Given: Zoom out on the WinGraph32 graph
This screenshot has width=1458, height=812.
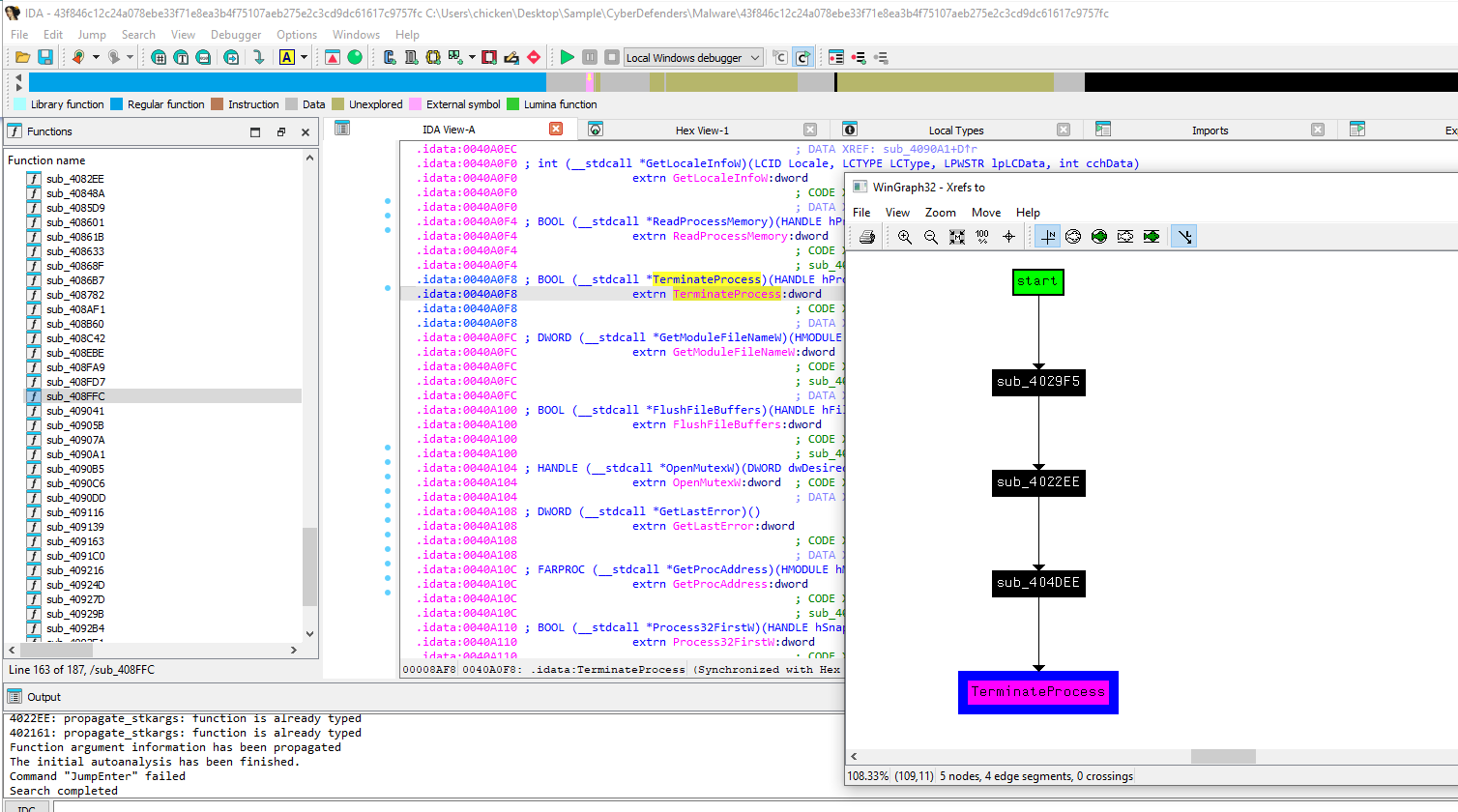Looking at the screenshot, I should click(931, 237).
